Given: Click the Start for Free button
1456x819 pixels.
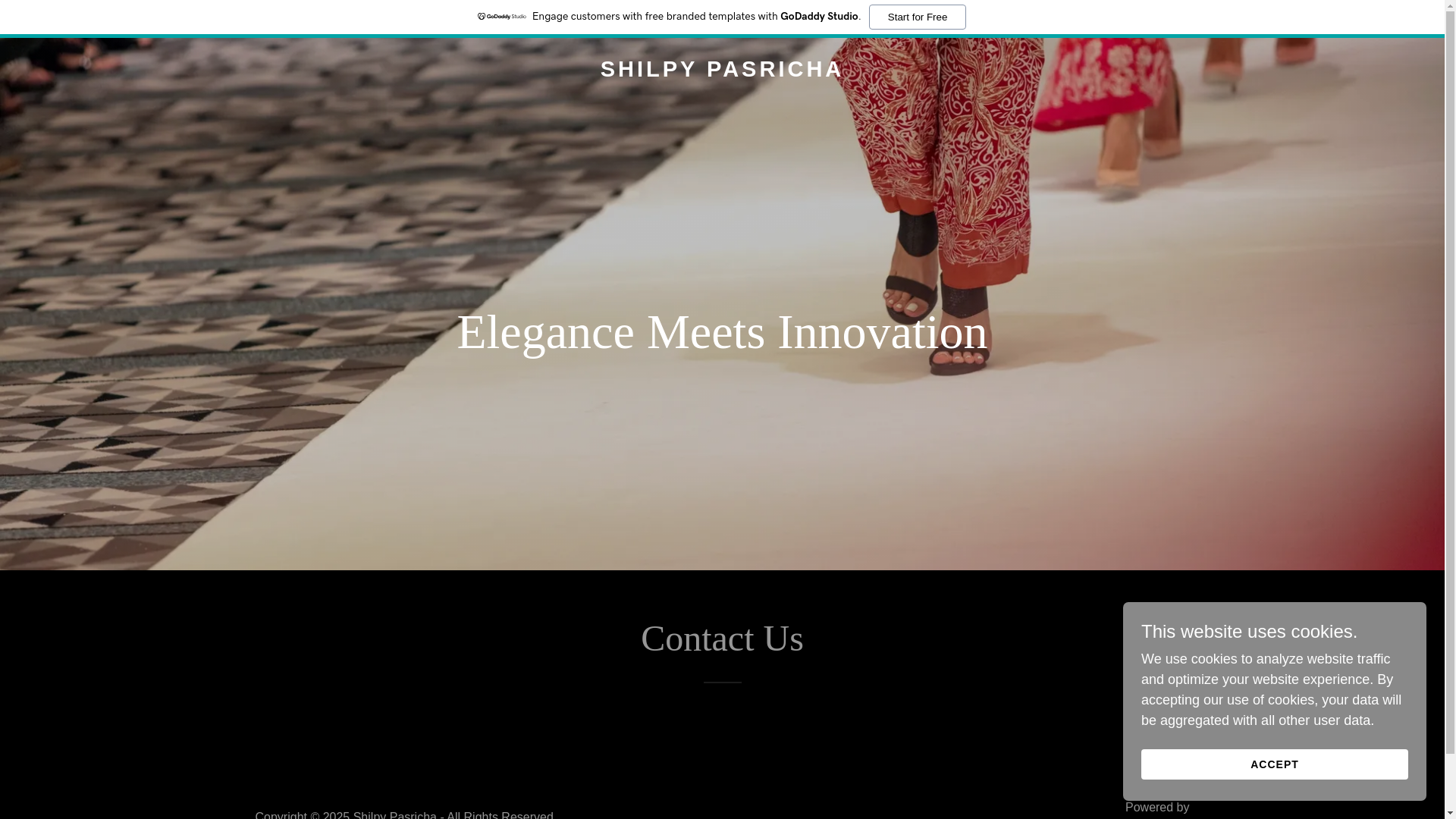Looking at the screenshot, I should click(x=917, y=17).
